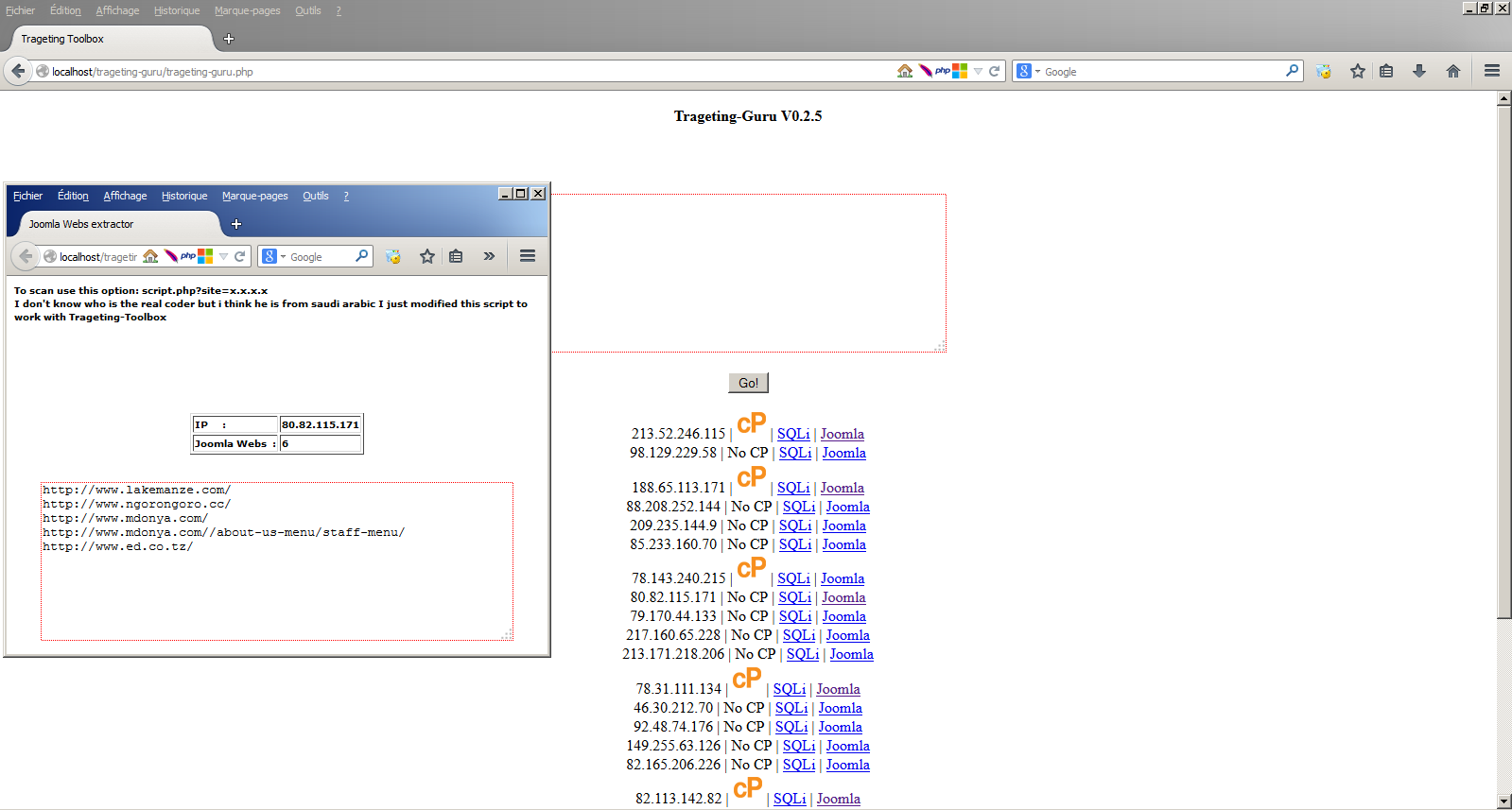Open Joomla link for 80.82.115.171
Screen dimensions: 1512x810
tap(843, 597)
